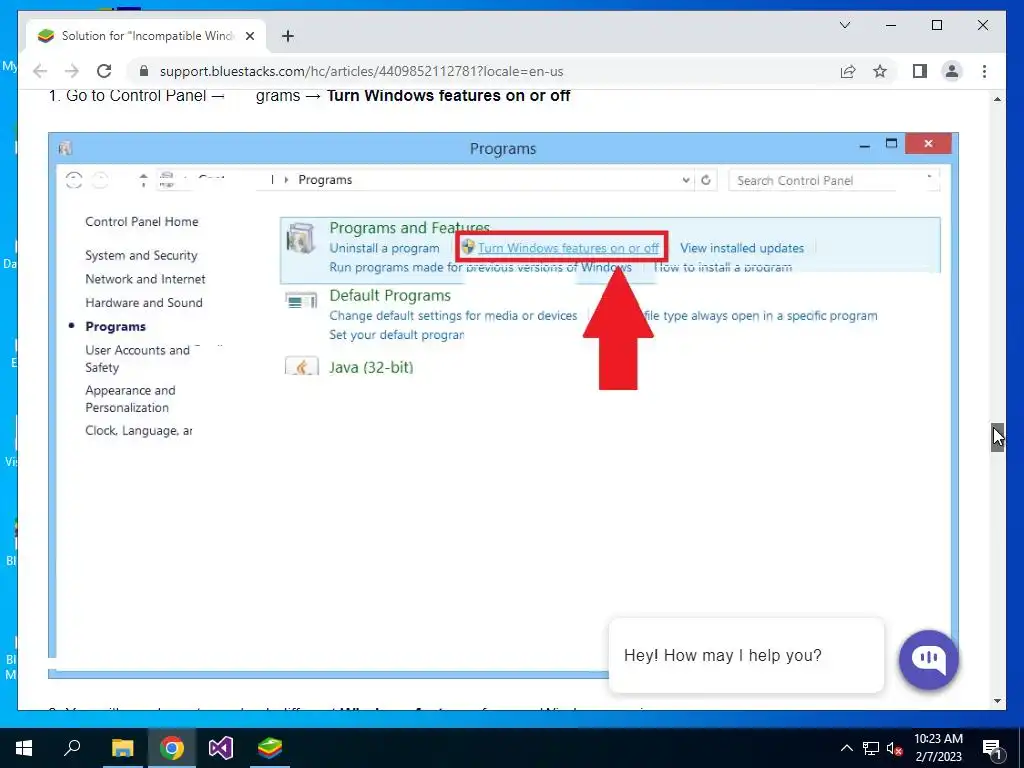This screenshot has width=1024, height=768.
Task: Open File Explorer from the taskbar
Action: click(122, 748)
